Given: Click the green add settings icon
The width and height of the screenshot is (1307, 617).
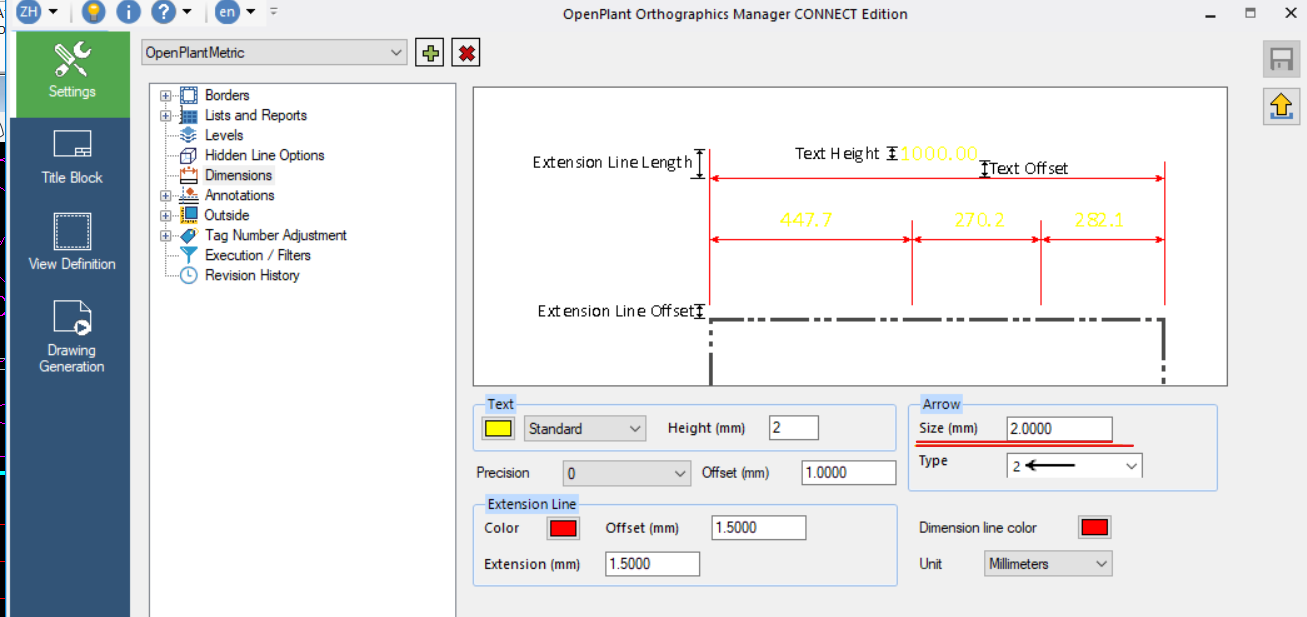Looking at the screenshot, I should point(430,53).
